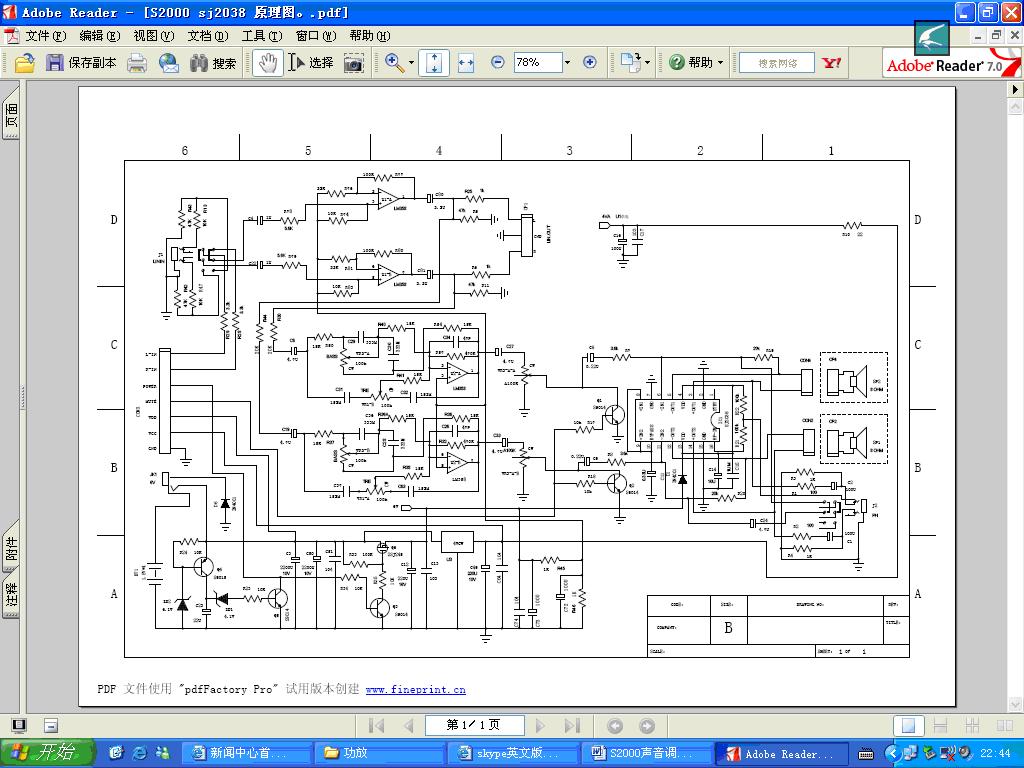Expand the Zoom In tool dropdown arrow
Viewport: 1024px width, 768px height.
coord(412,63)
